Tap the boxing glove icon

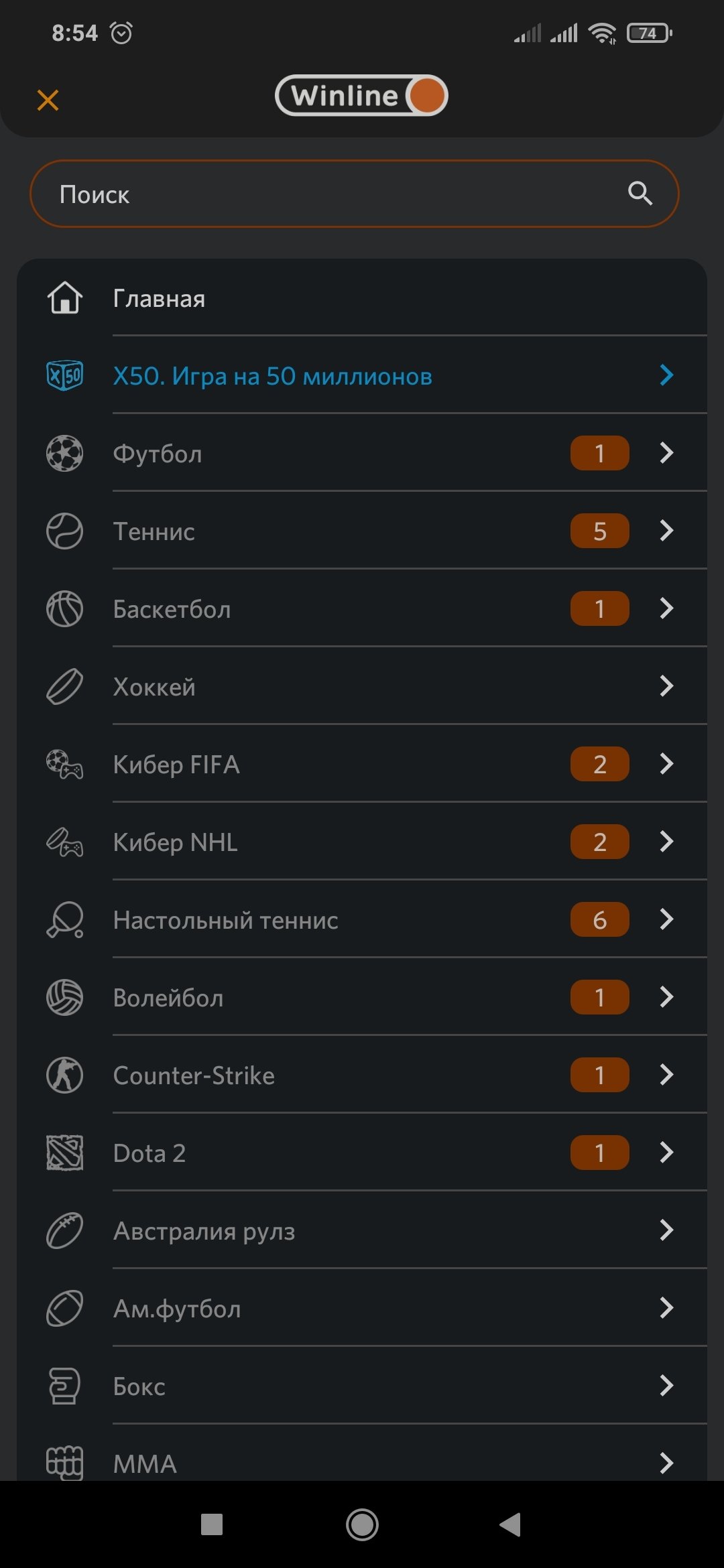click(64, 1386)
